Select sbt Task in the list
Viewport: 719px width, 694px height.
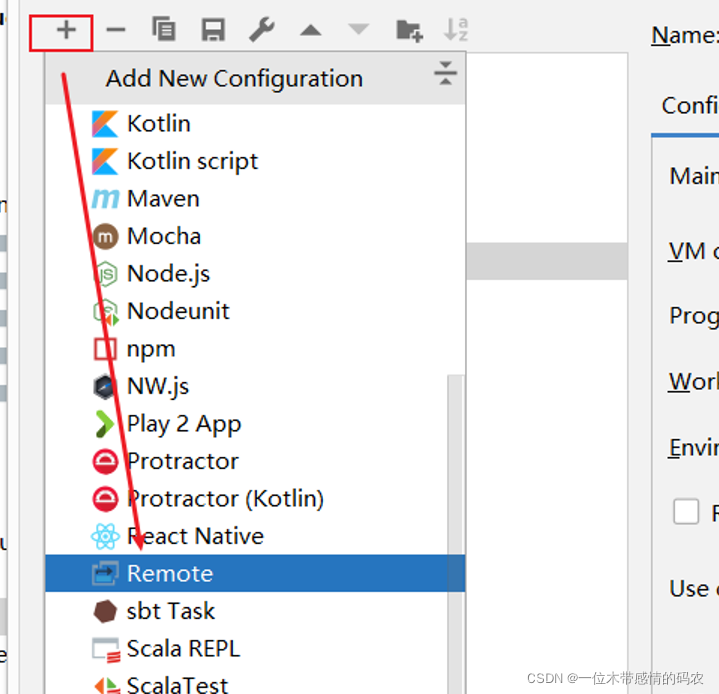(x=170, y=611)
